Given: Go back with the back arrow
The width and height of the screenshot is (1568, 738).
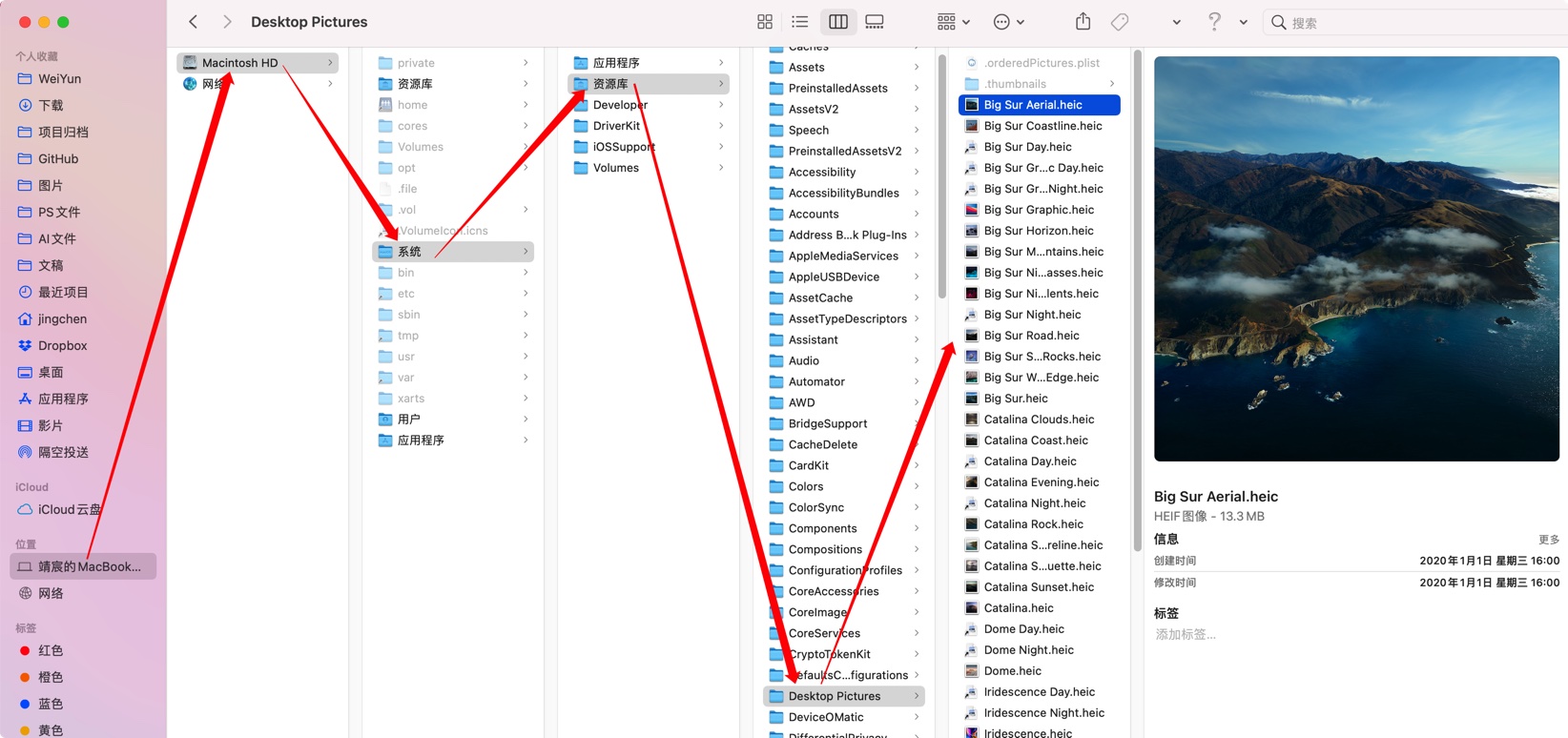Looking at the screenshot, I should coord(193,21).
